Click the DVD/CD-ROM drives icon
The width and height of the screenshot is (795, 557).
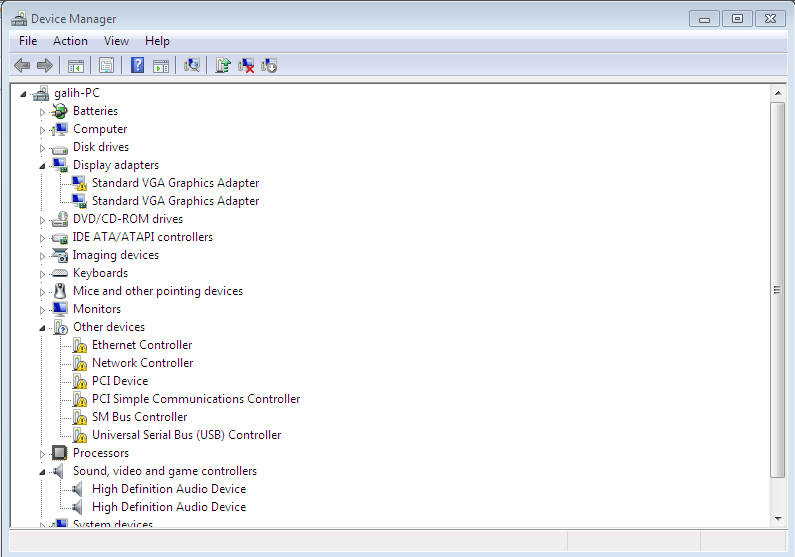click(x=60, y=219)
